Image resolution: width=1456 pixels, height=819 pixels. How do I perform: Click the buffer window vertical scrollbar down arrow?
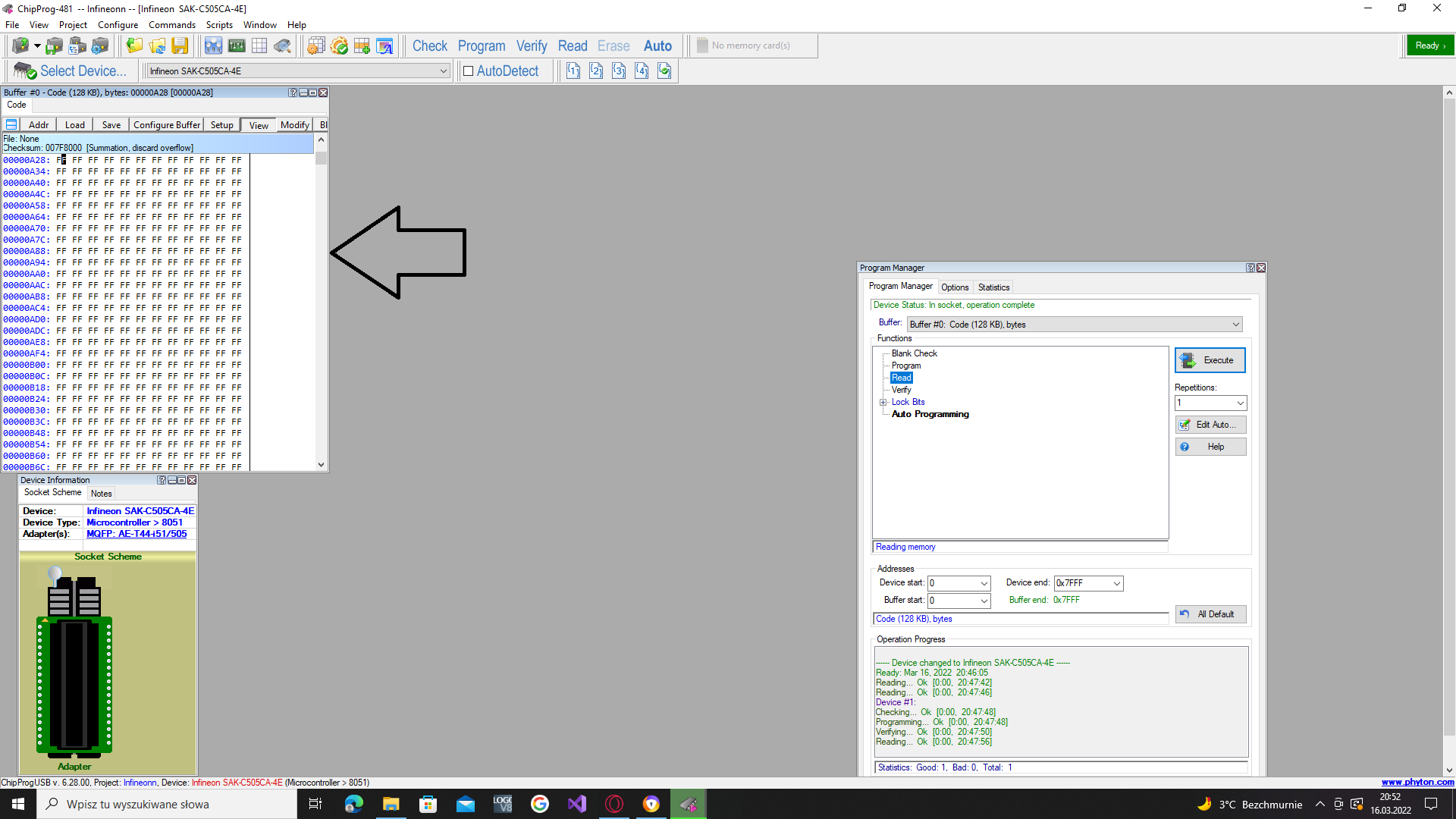321,465
